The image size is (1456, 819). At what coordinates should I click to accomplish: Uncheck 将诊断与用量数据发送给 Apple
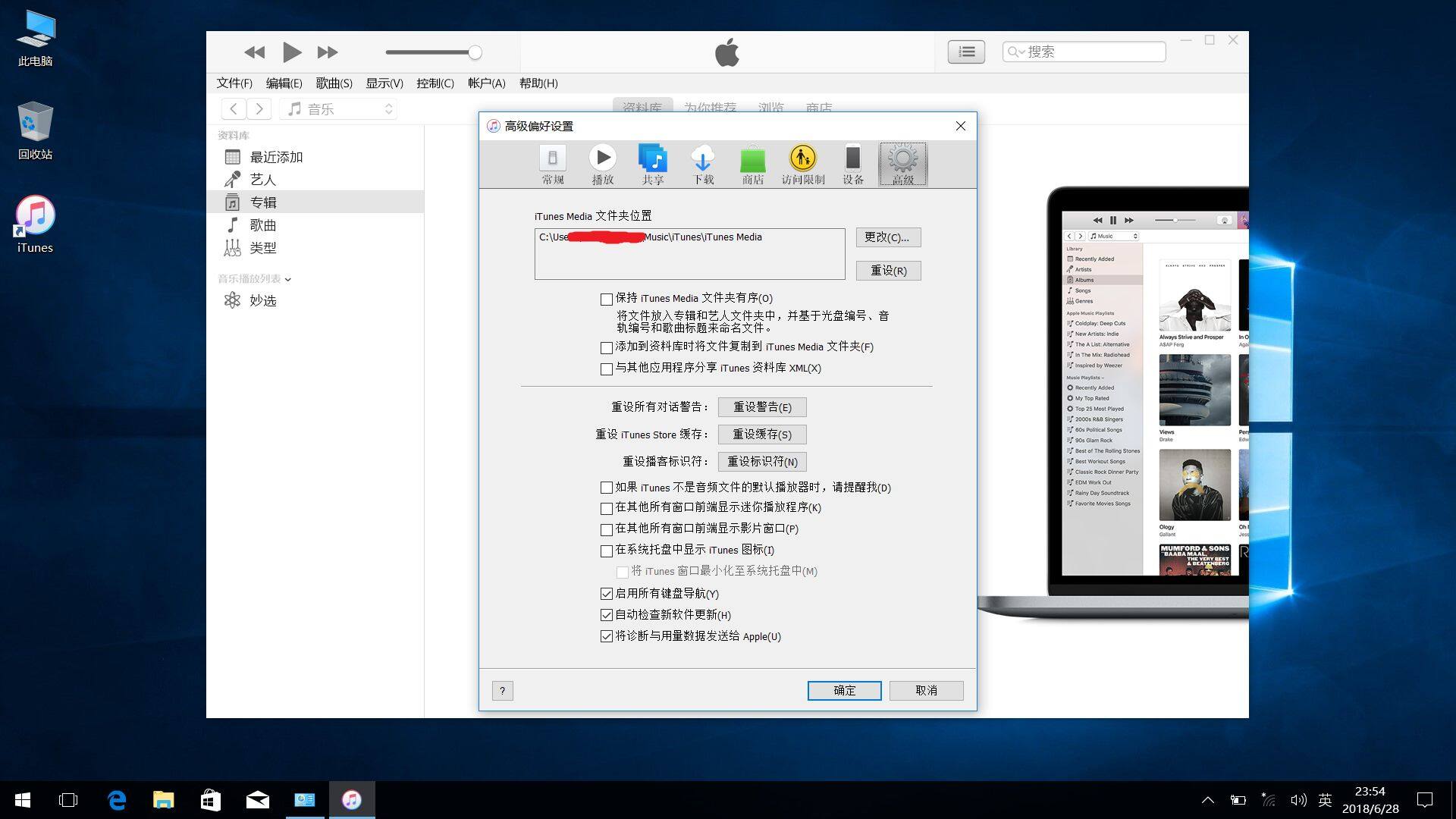coord(607,636)
